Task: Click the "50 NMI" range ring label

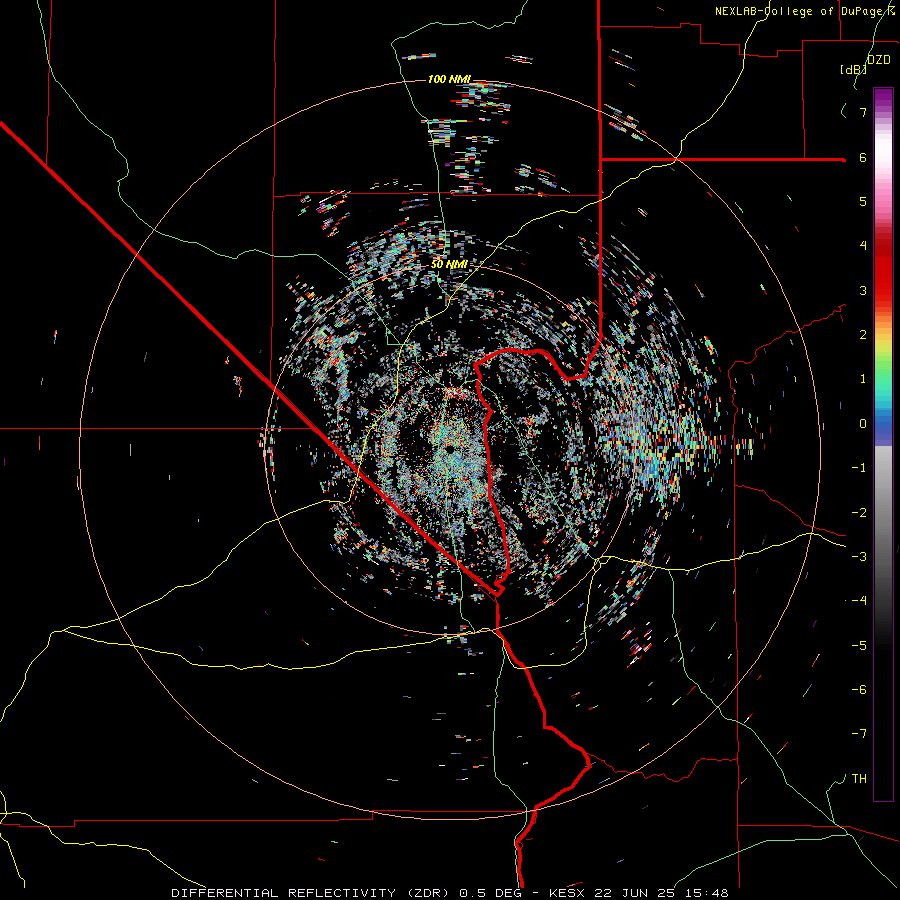Action: (449, 265)
